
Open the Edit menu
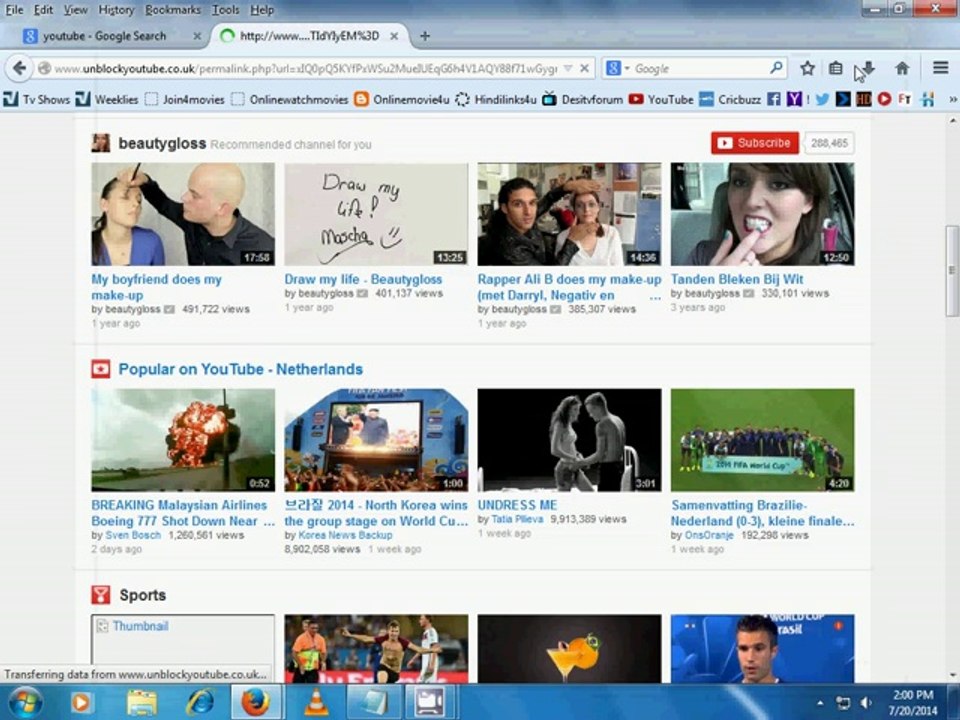(43, 10)
